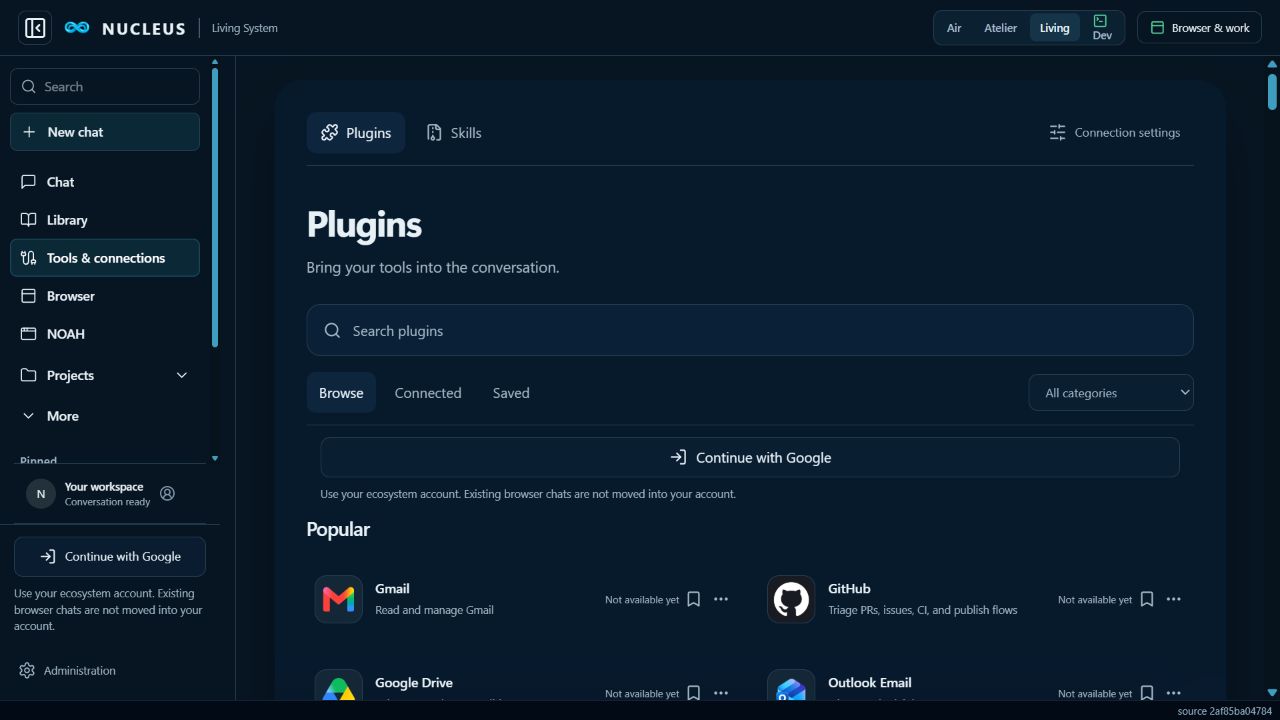Open Browser in the sidebar
Viewport: 1280px width, 720px height.
point(105,296)
